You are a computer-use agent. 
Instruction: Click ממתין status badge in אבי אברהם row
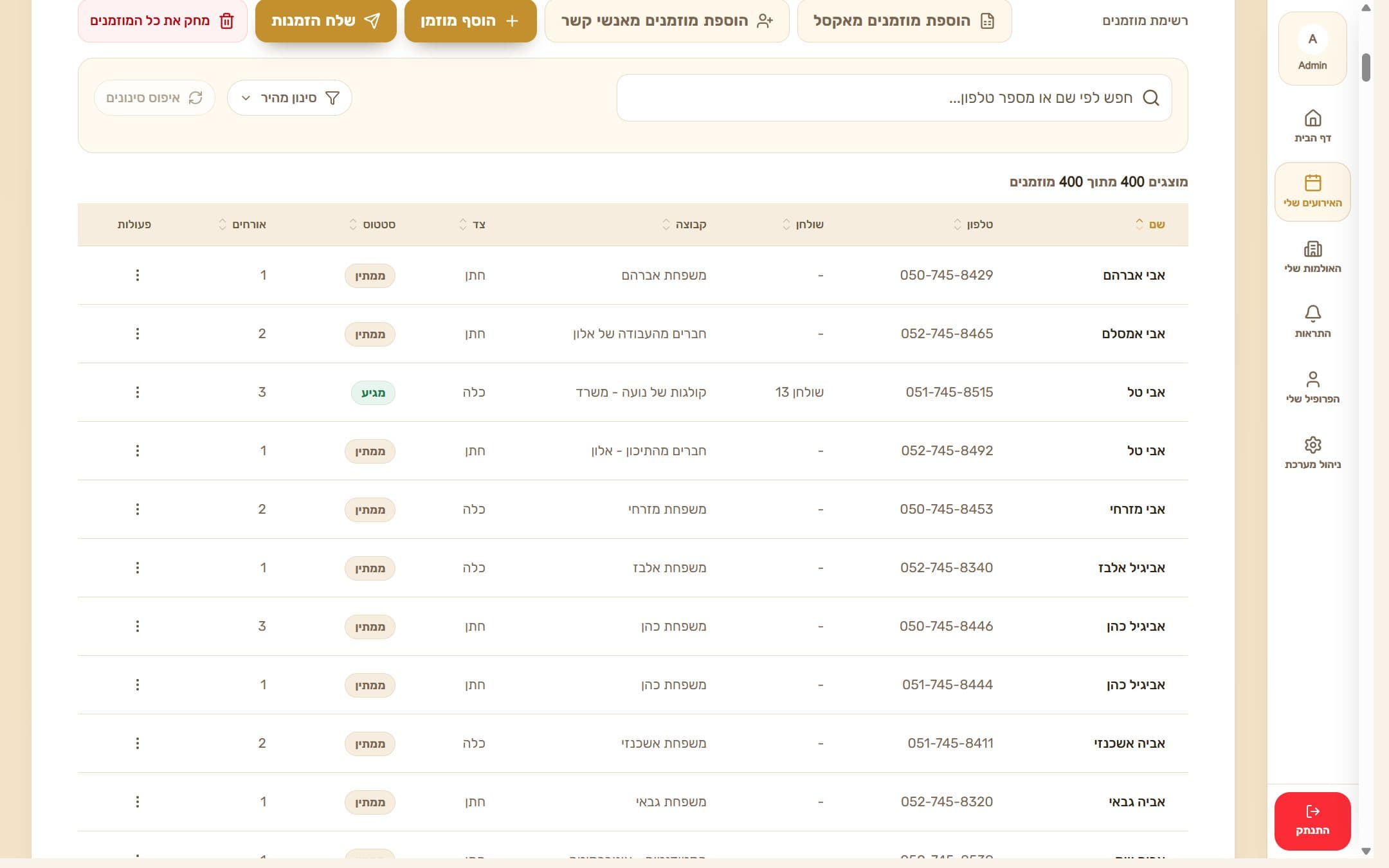tap(370, 276)
